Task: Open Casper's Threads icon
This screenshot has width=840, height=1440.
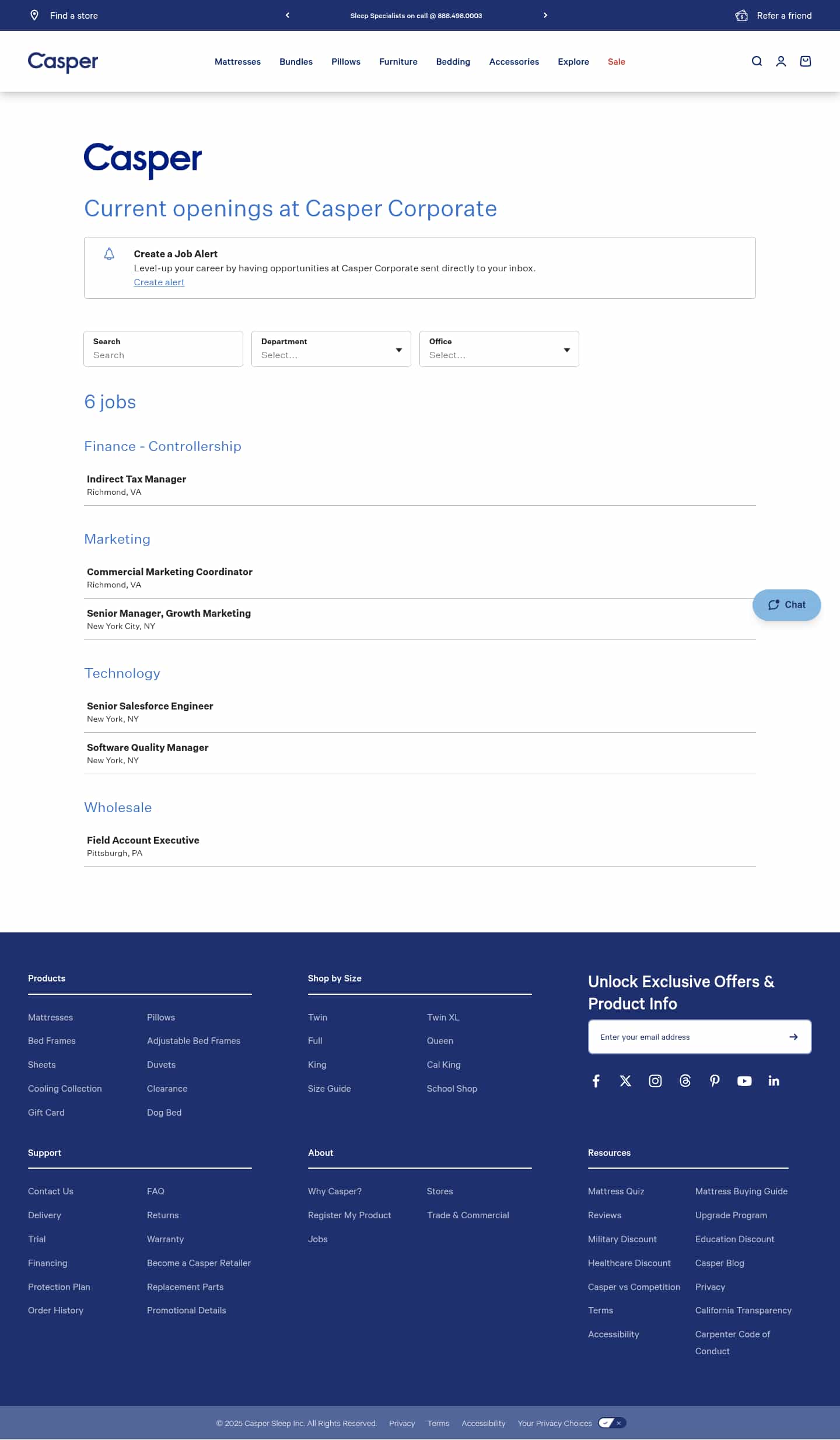Action: tap(685, 1081)
